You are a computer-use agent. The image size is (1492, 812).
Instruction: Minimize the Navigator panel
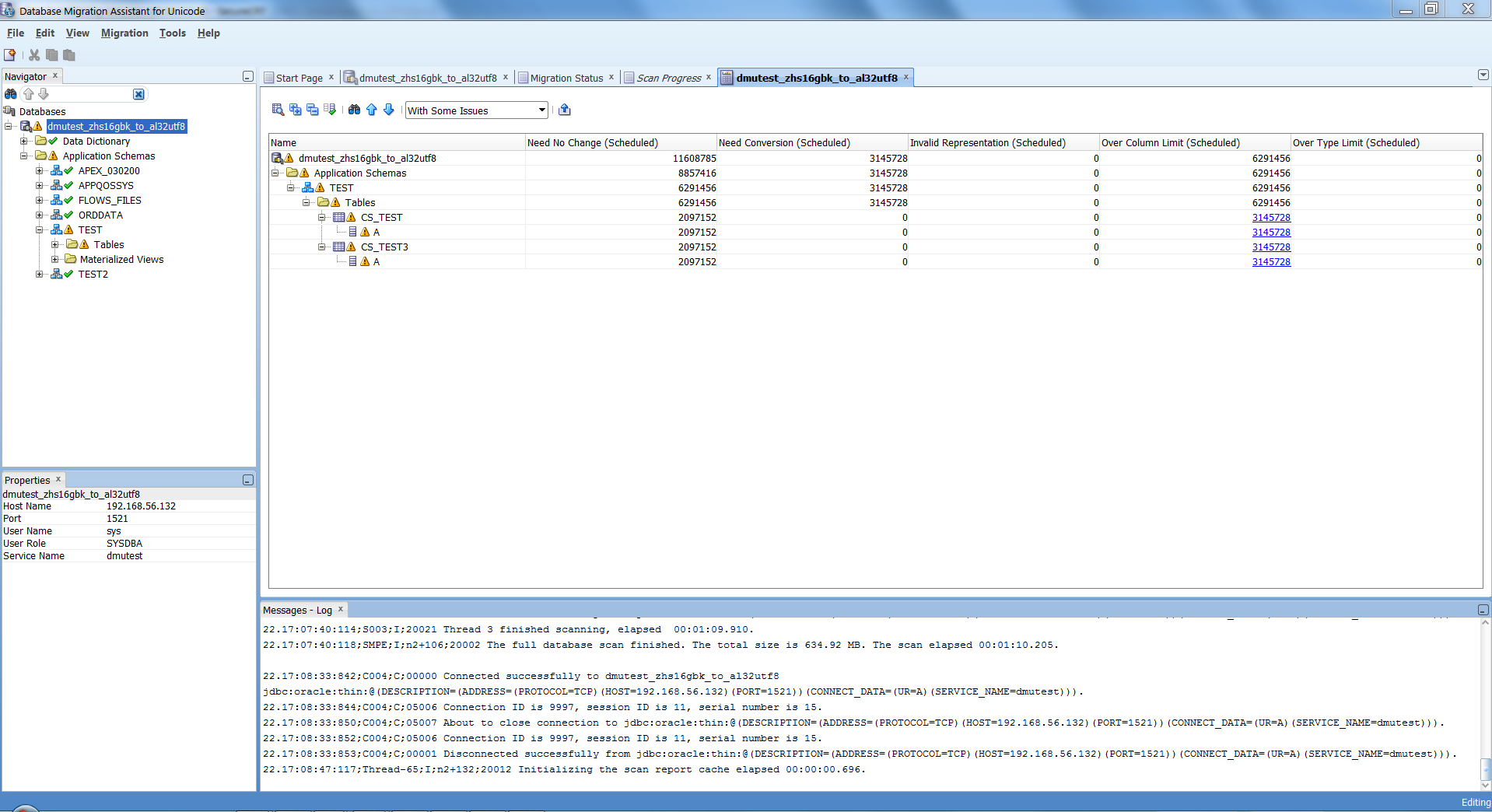coord(248,76)
